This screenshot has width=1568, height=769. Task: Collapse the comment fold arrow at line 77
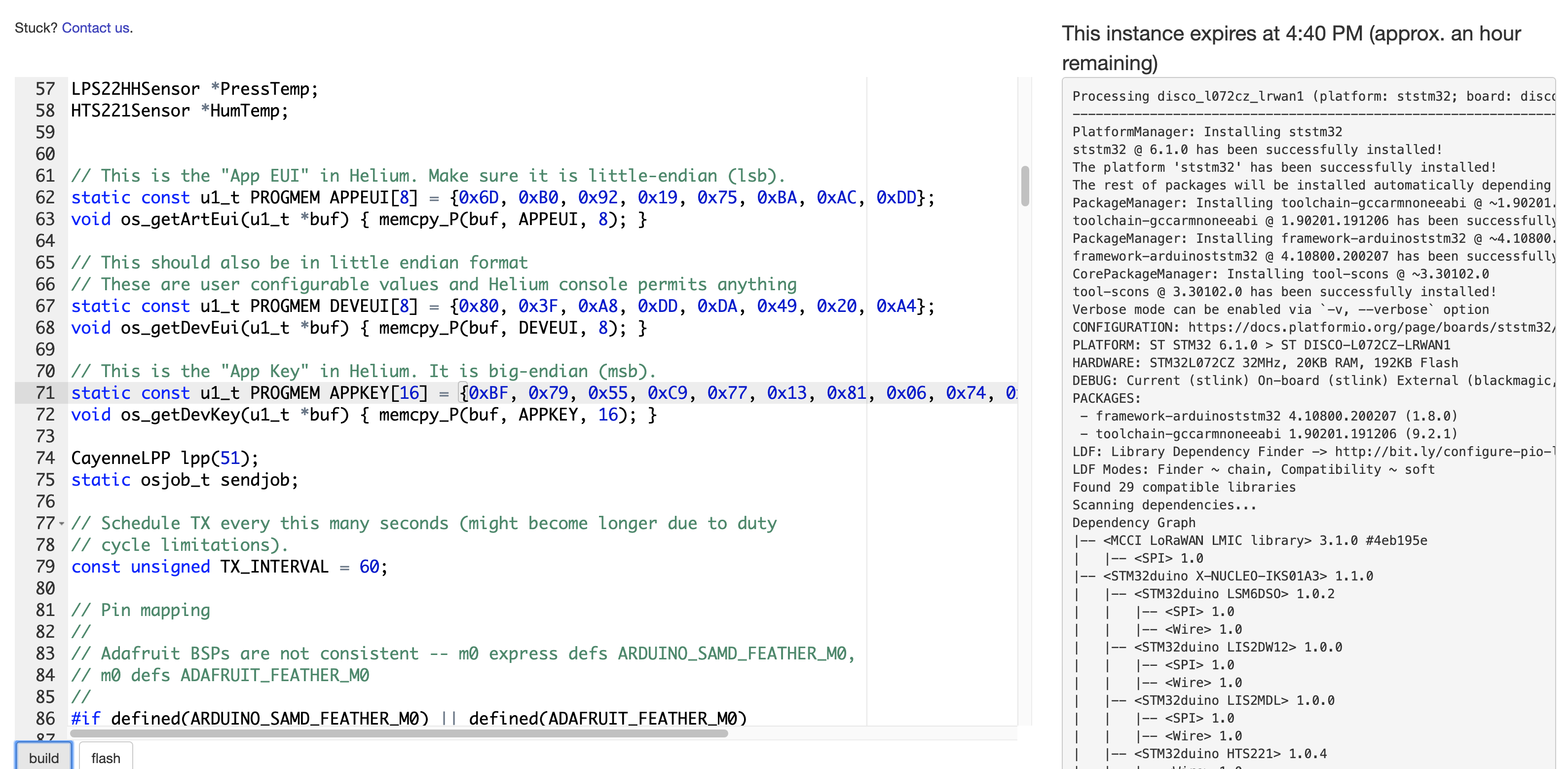62,524
